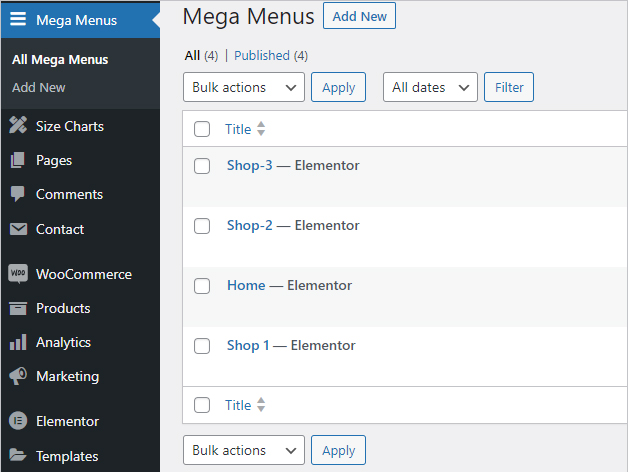Viewport: 628px width, 472px height.
Task: Click the Comments speech bubble icon
Action: pos(18,194)
